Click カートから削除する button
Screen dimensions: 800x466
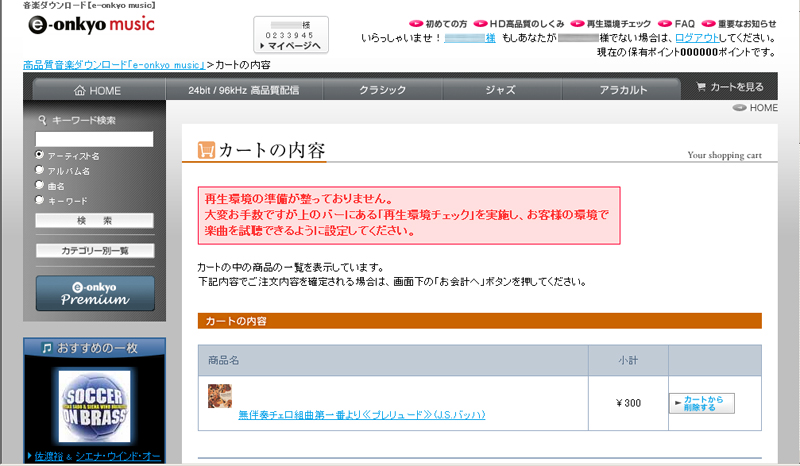(x=702, y=403)
